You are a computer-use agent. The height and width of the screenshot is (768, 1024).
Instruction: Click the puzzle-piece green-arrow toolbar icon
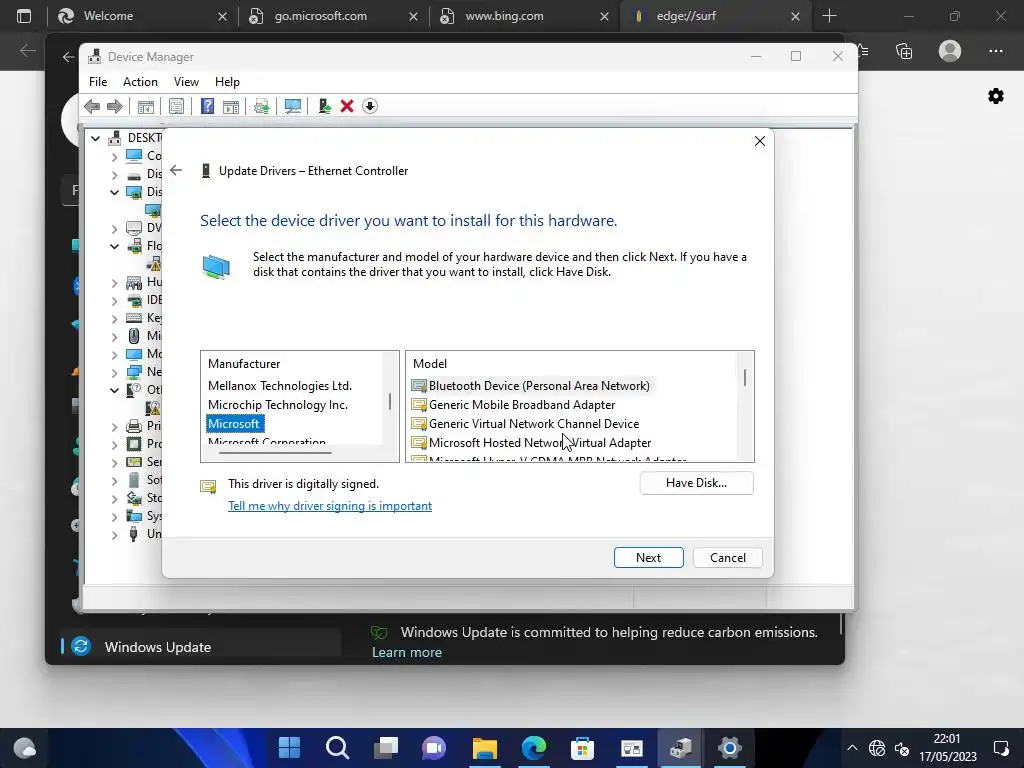[261, 106]
